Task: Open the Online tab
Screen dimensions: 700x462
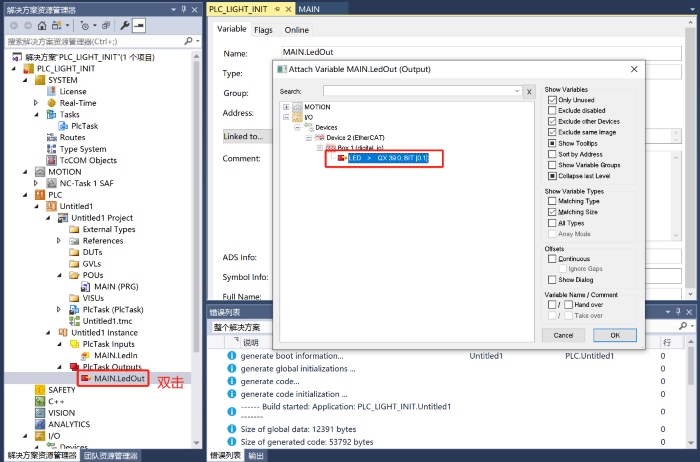Action: (x=296, y=29)
